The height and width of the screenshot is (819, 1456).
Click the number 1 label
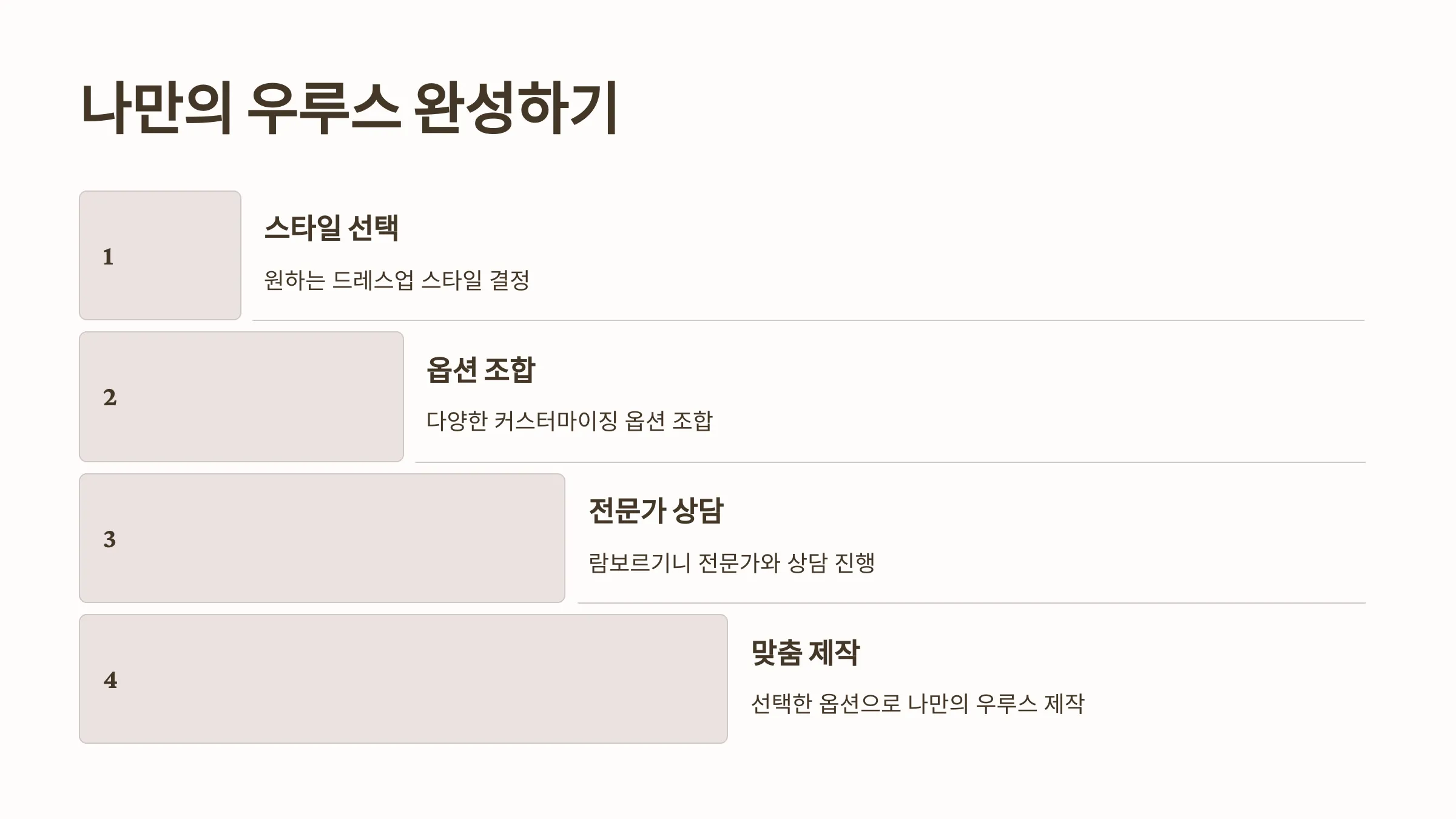[x=108, y=257]
